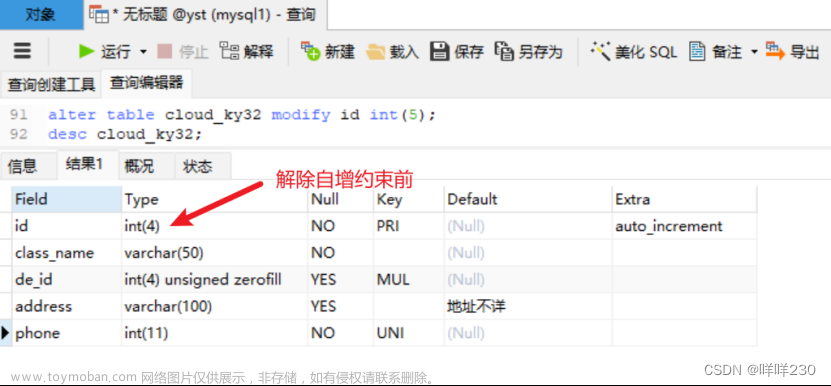Open the 查询创建工具 tab
This screenshot has width=831, height=386.
[51, 84]
